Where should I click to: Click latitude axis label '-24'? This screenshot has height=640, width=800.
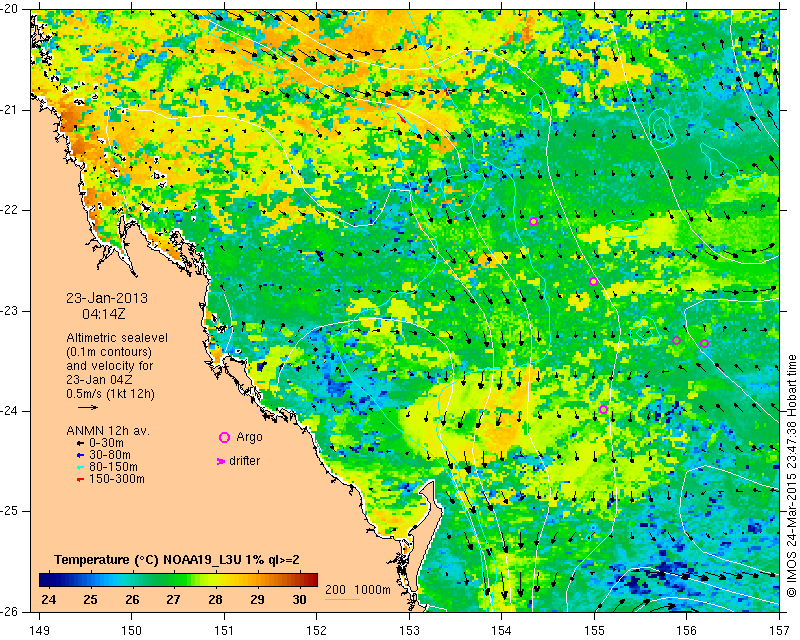point(10,411)
